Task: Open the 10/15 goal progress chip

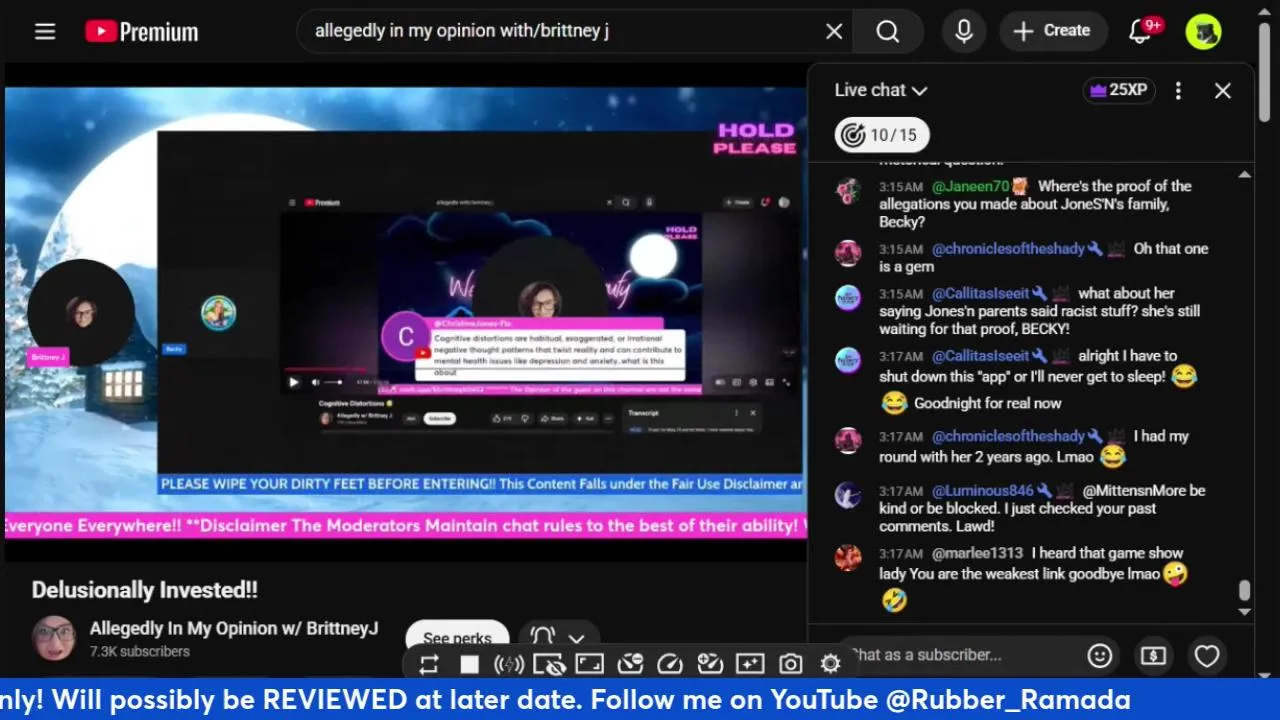Action: pos(882,135)
